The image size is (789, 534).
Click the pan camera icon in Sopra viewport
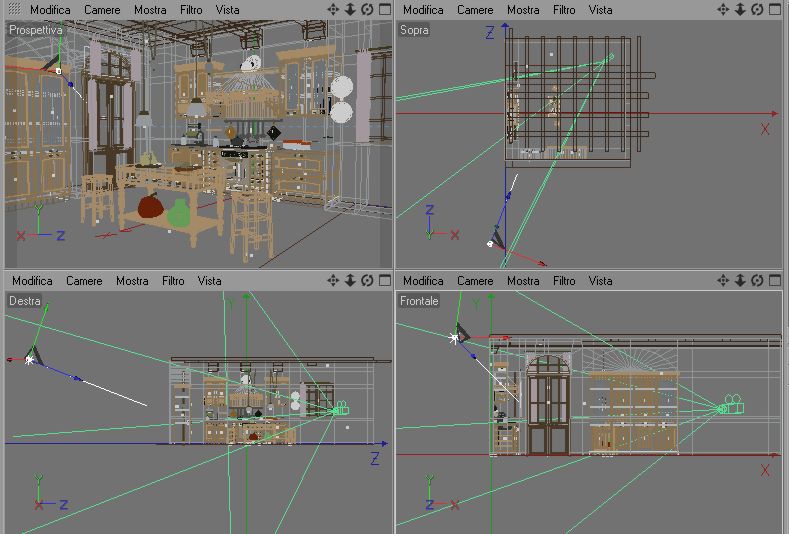(x=723, y=10)
